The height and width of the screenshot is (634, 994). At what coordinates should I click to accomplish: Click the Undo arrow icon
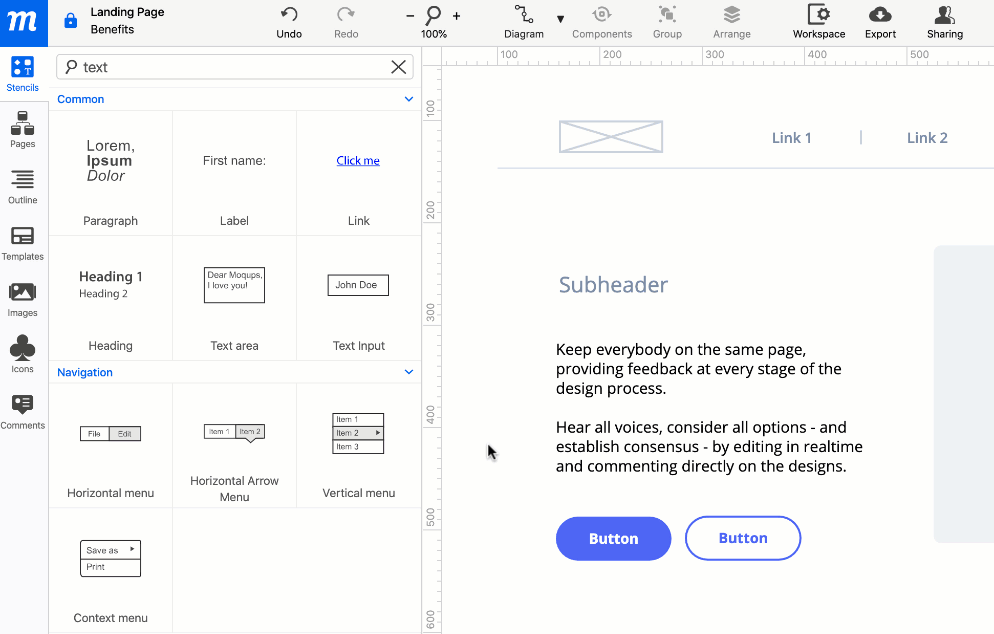coord(289,15)
